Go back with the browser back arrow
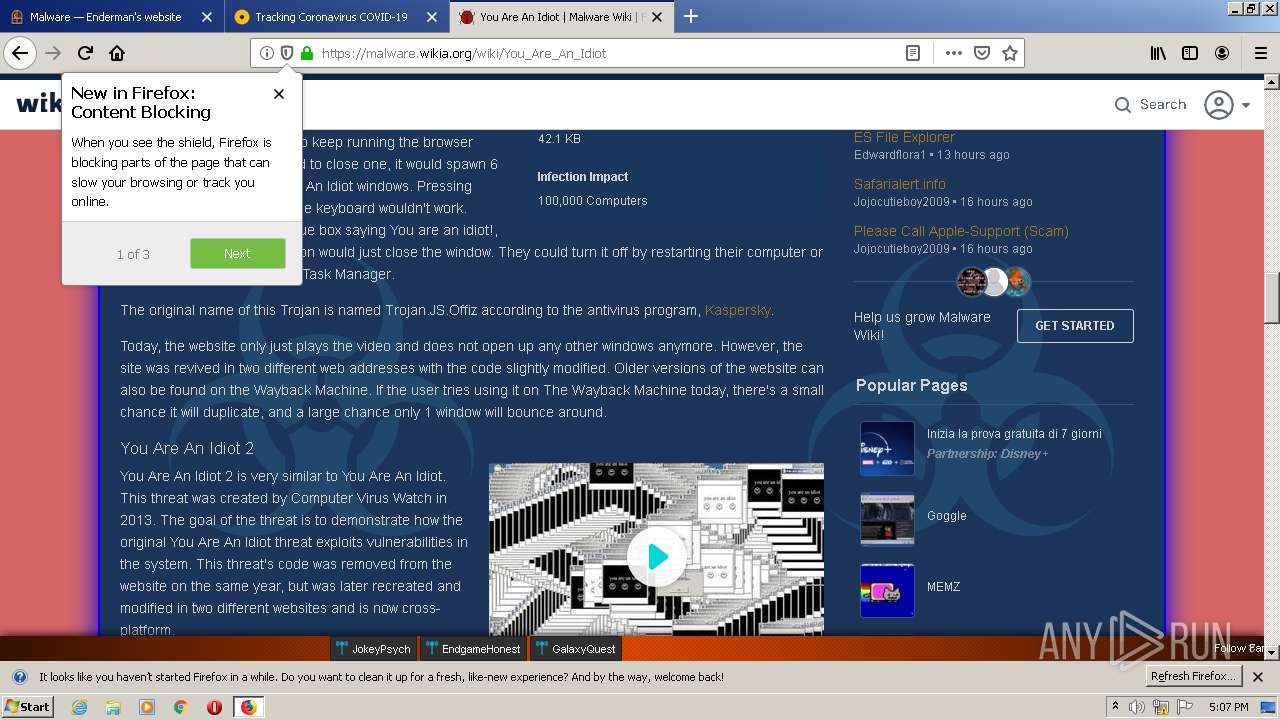The image size is (1280, 720). [20, 53]
